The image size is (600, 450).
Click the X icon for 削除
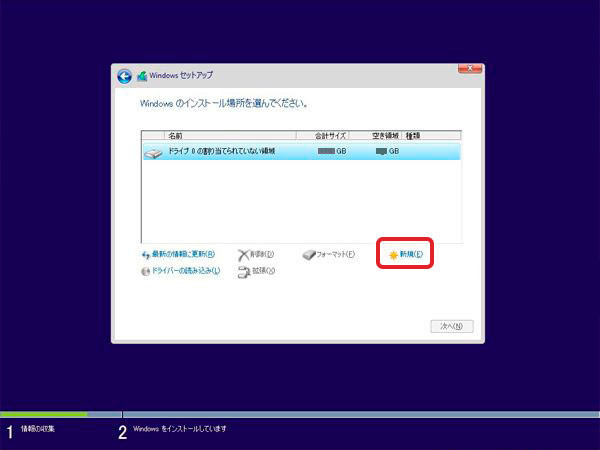tap(243, 255)
